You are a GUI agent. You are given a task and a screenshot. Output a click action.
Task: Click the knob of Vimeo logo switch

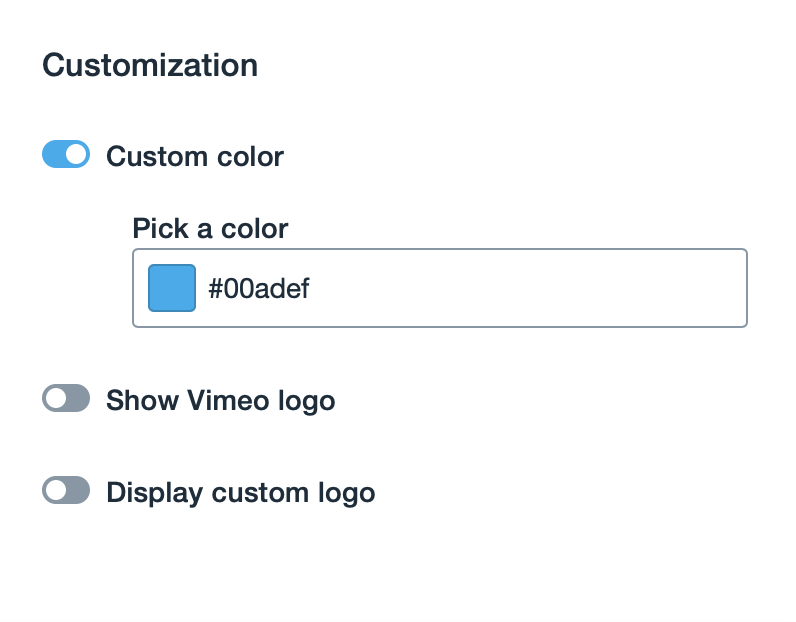[x=55, y=399]
